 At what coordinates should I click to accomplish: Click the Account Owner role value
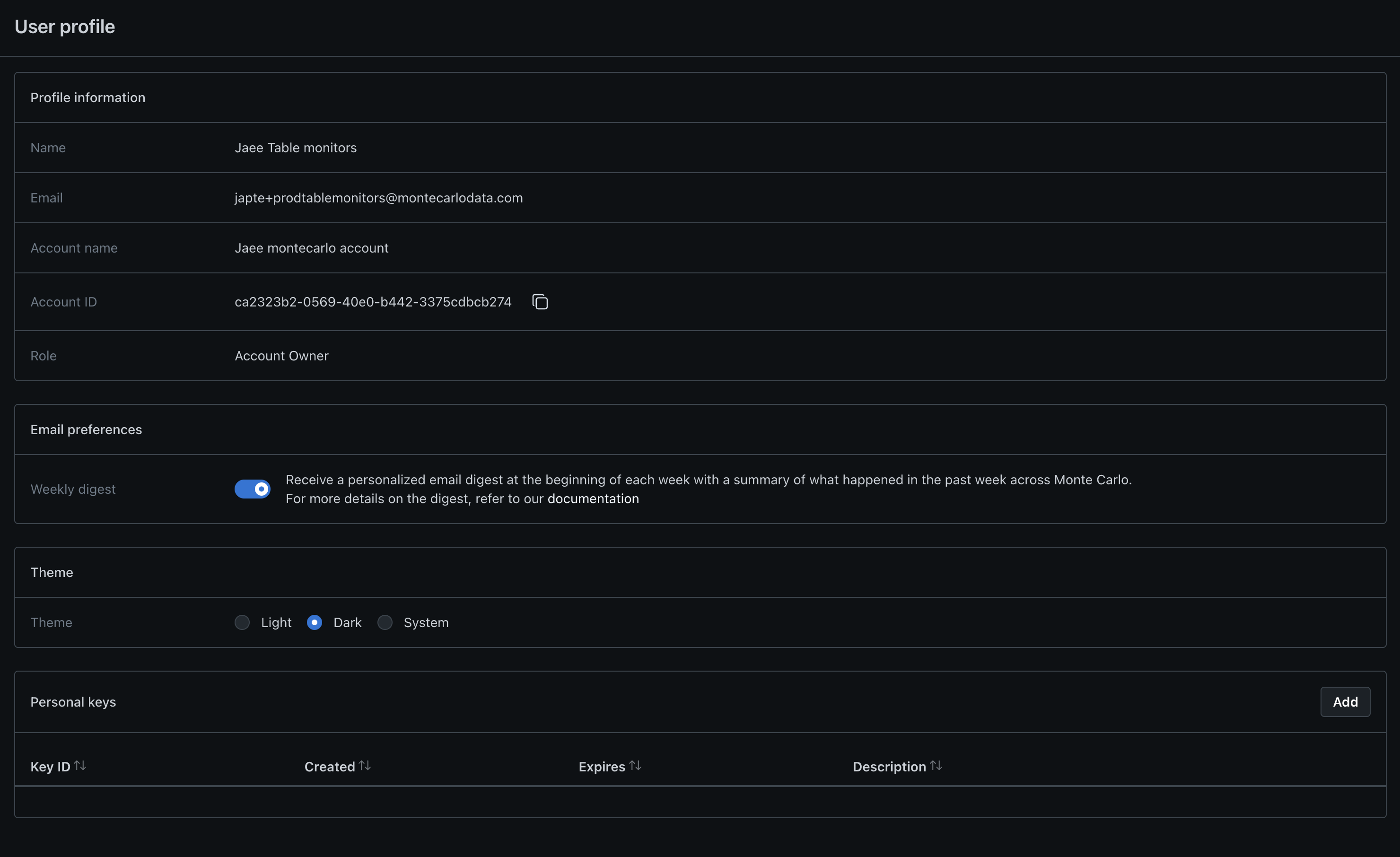(281, 356)
